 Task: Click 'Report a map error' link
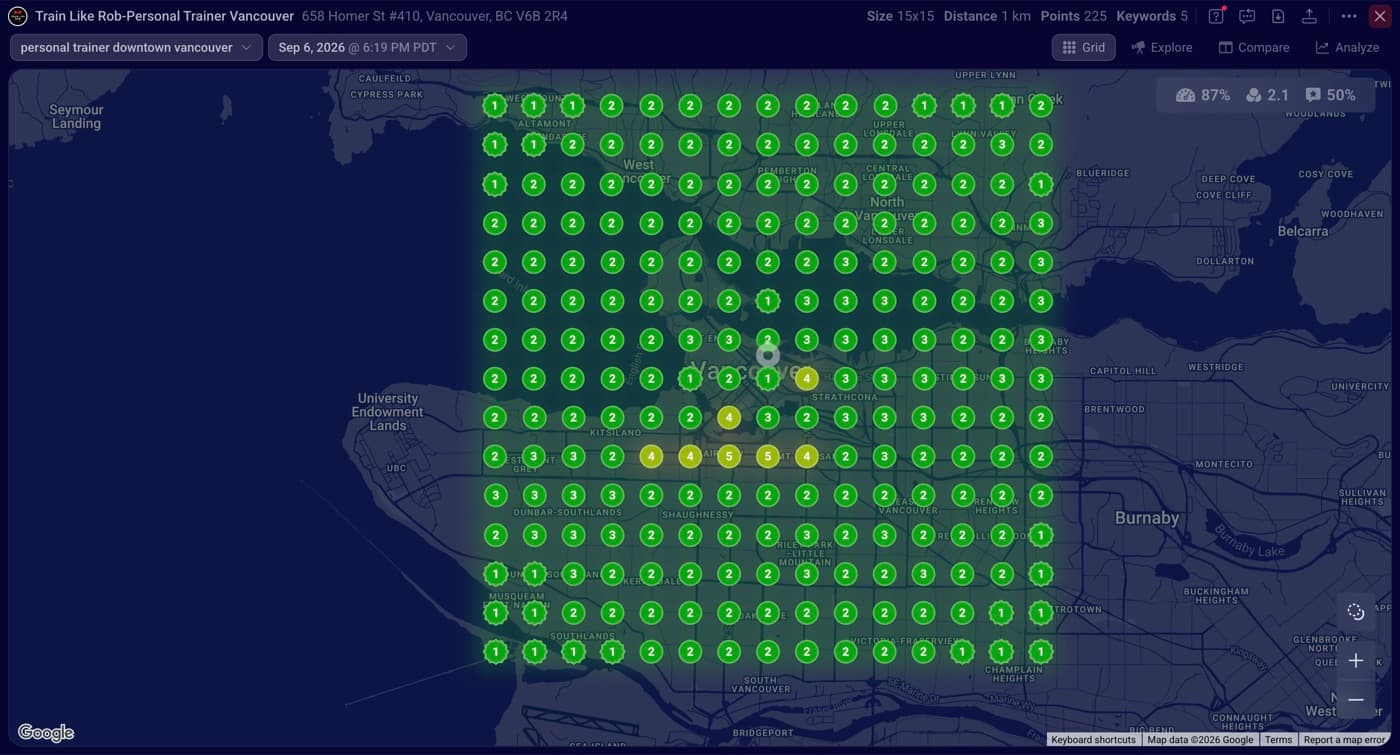pyautogui.click(x=1345, y=740)
